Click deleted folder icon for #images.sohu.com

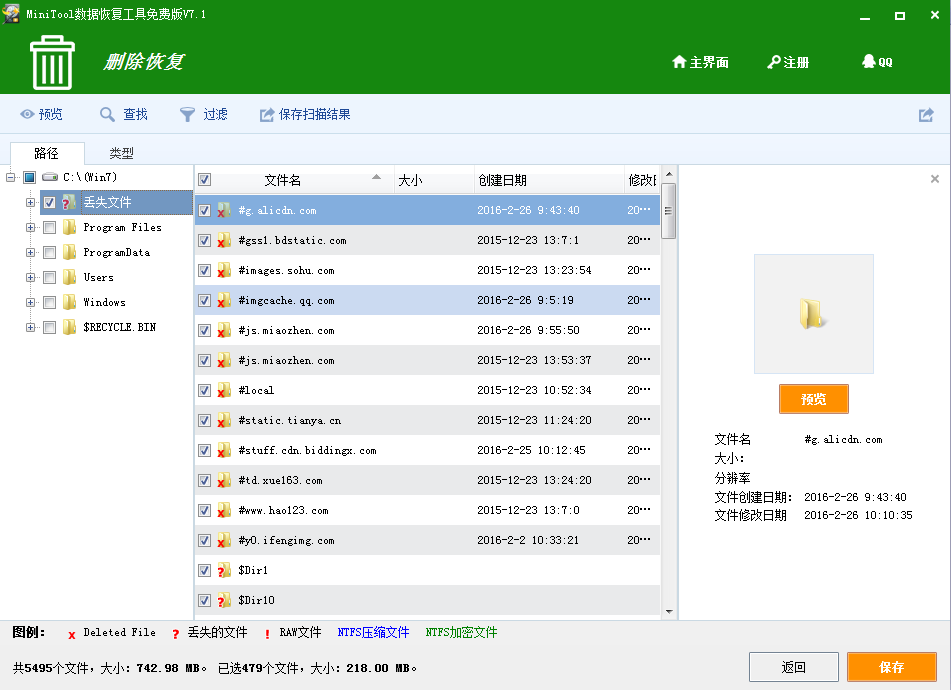point(224,270)
